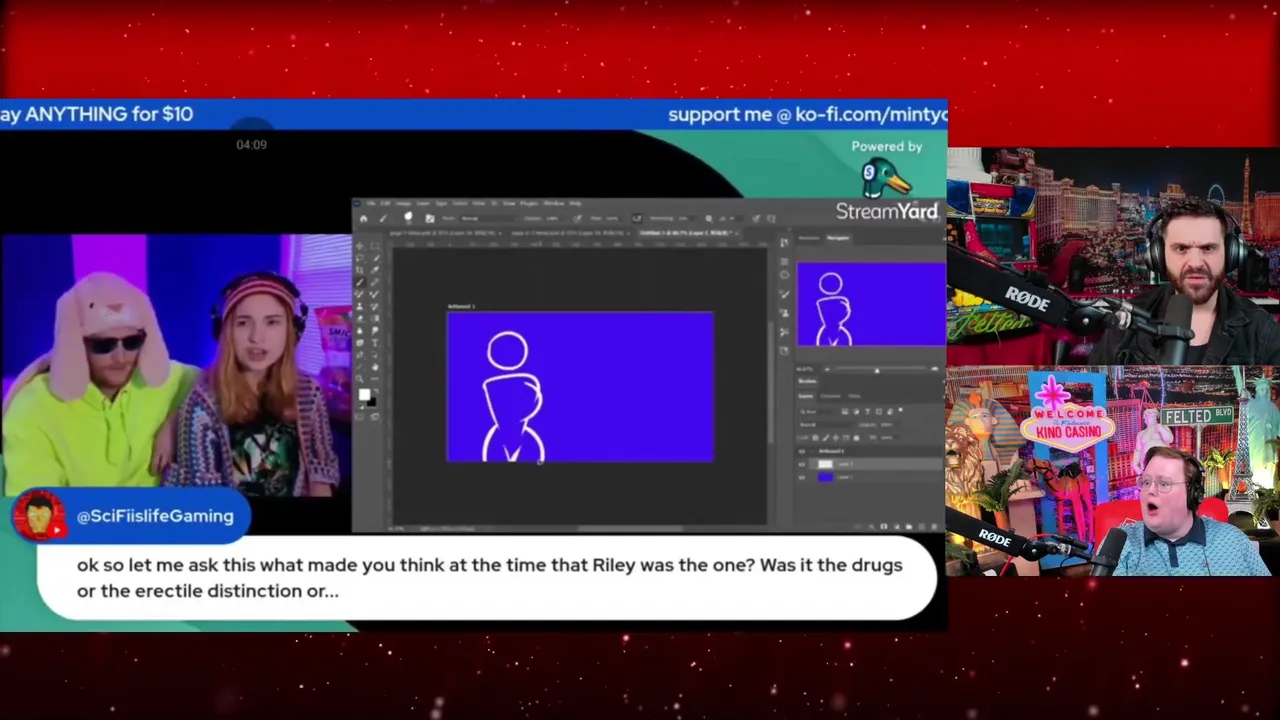Viewport: 1280px width, 720px height.
Task: Open the Edit Toolbar three-dots button
Action: (375, 379)
